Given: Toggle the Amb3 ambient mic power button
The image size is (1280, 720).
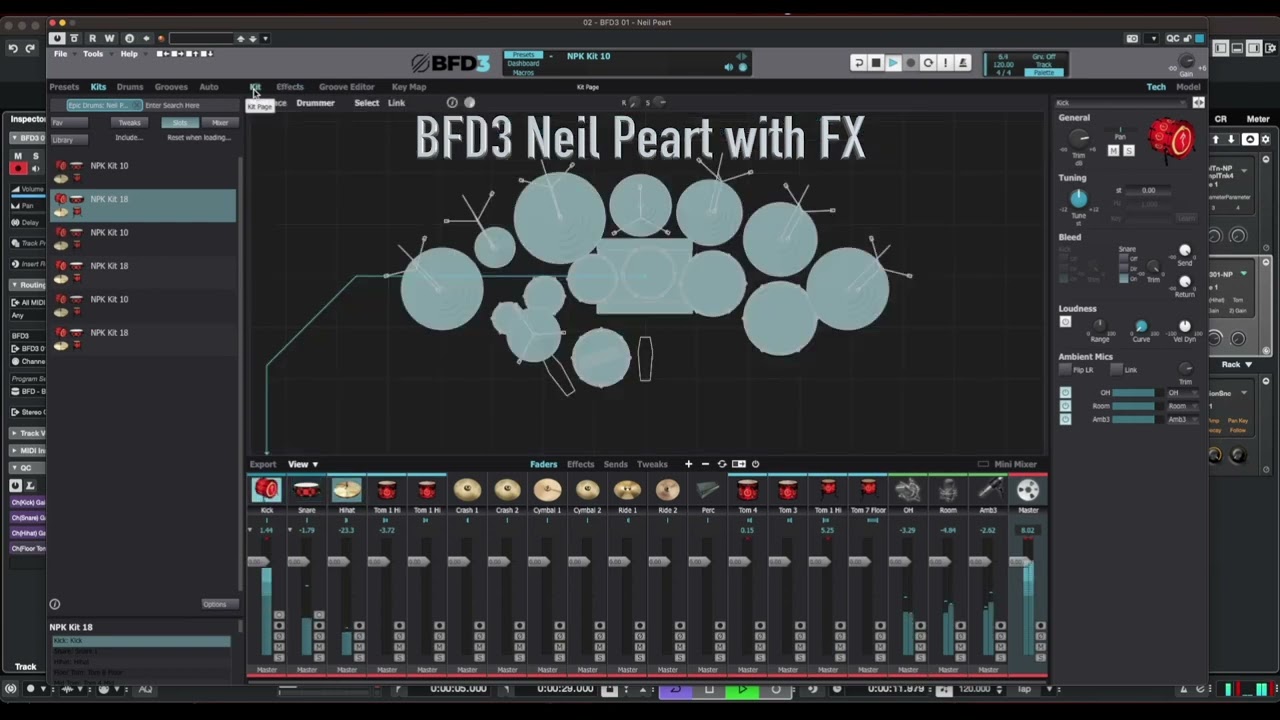Looking at the screenshot, I should coord(1065,419).
